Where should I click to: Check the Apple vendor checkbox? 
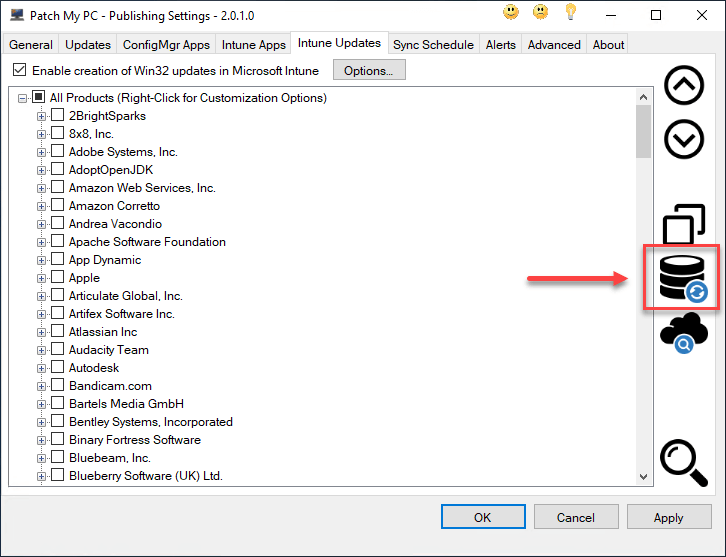pos(57,277)
